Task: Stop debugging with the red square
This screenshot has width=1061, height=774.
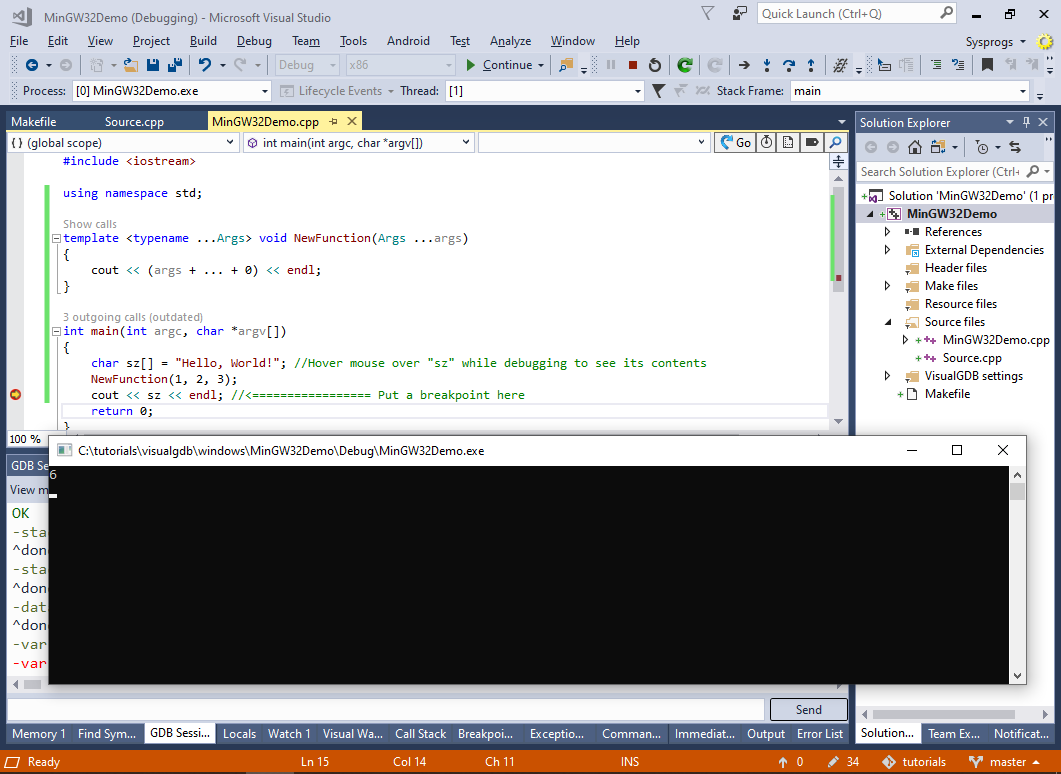Action: 633,65
